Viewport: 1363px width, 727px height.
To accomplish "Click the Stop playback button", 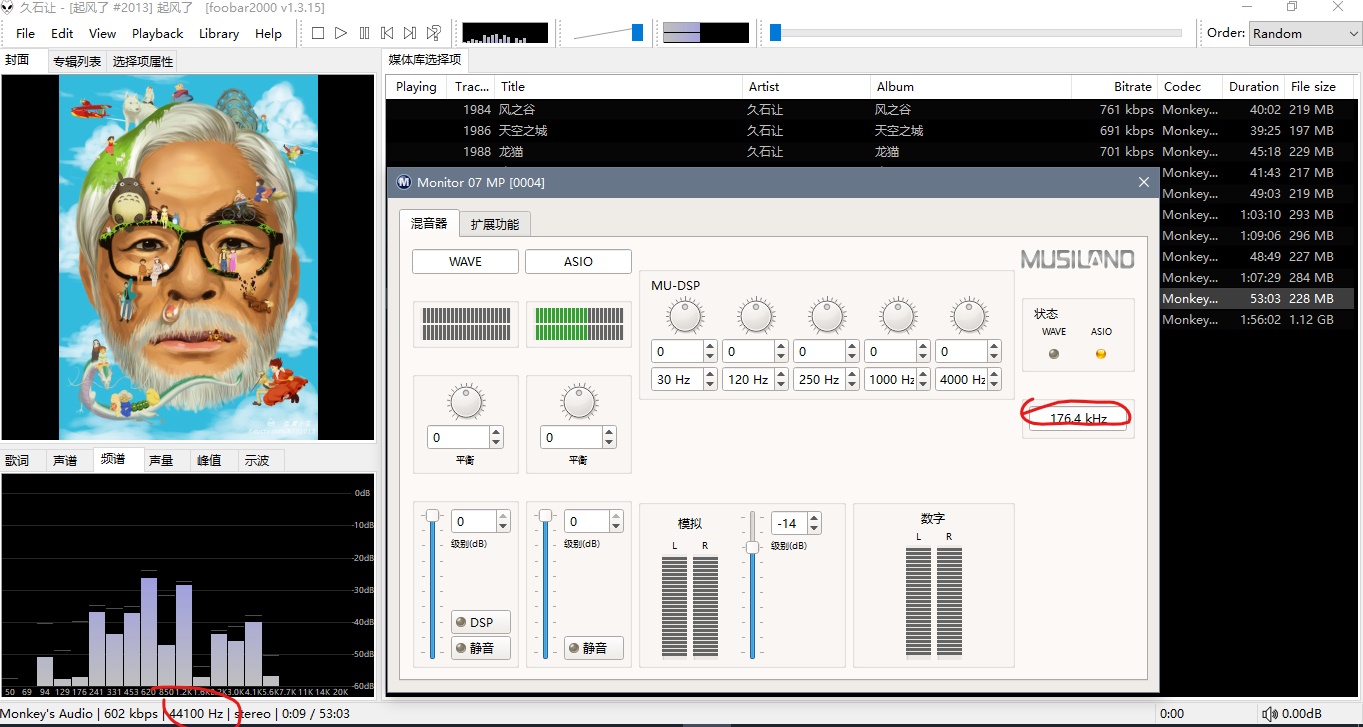I will (x=318, y=33).
